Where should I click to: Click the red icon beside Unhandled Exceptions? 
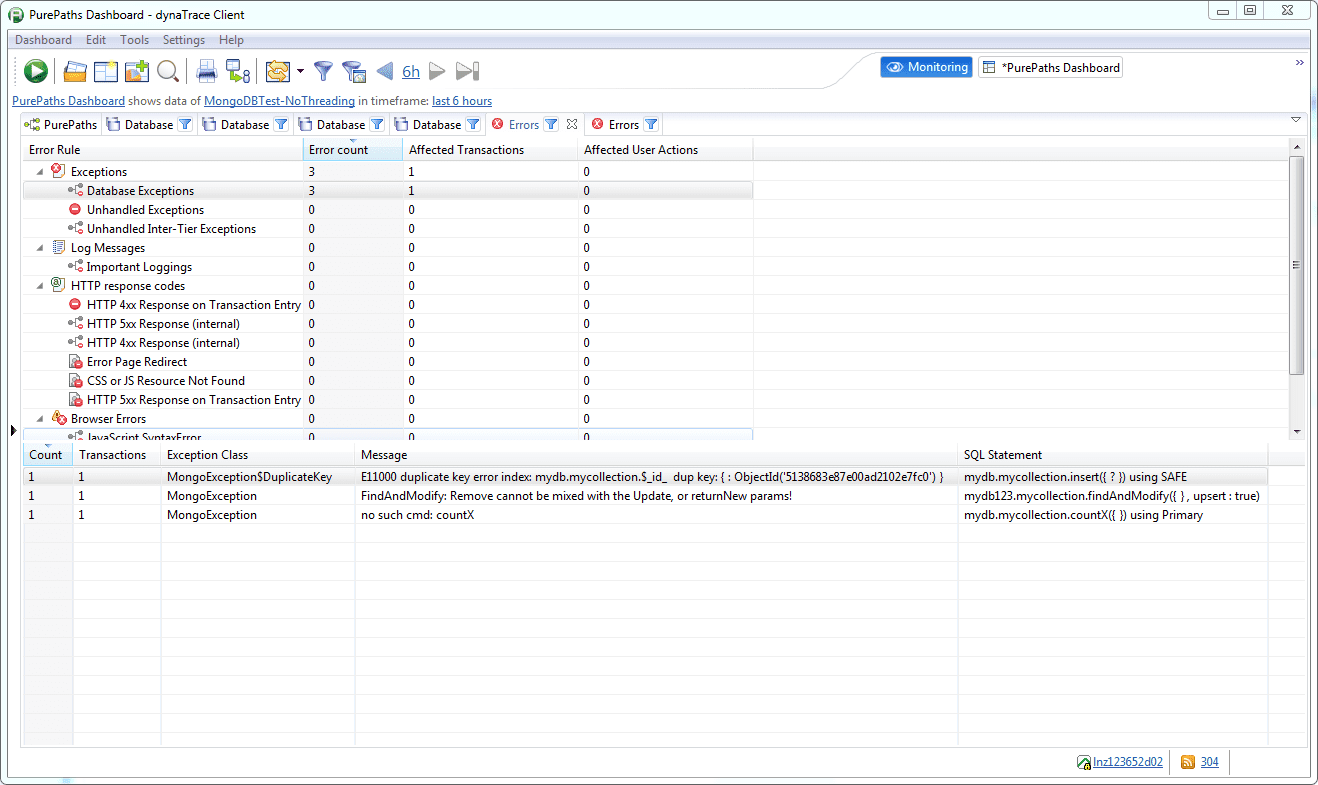75,210
